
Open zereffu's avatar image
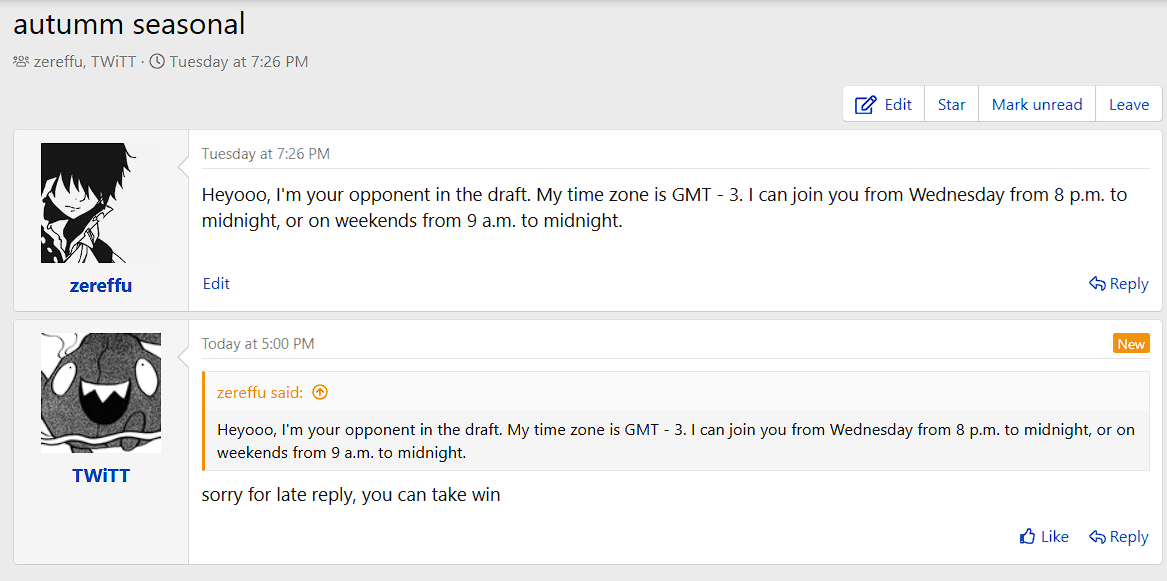click(x=100, y=203)
